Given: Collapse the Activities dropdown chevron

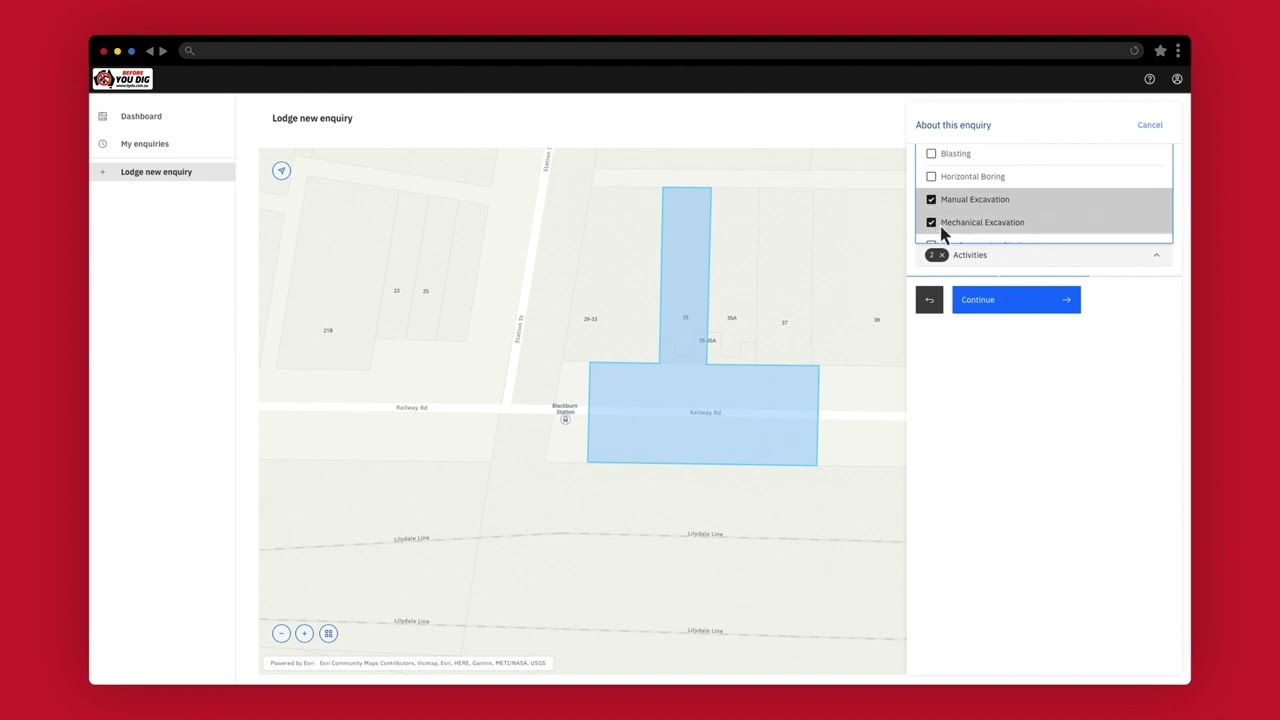Looking at the screenshot, I should coord(1156,255).
